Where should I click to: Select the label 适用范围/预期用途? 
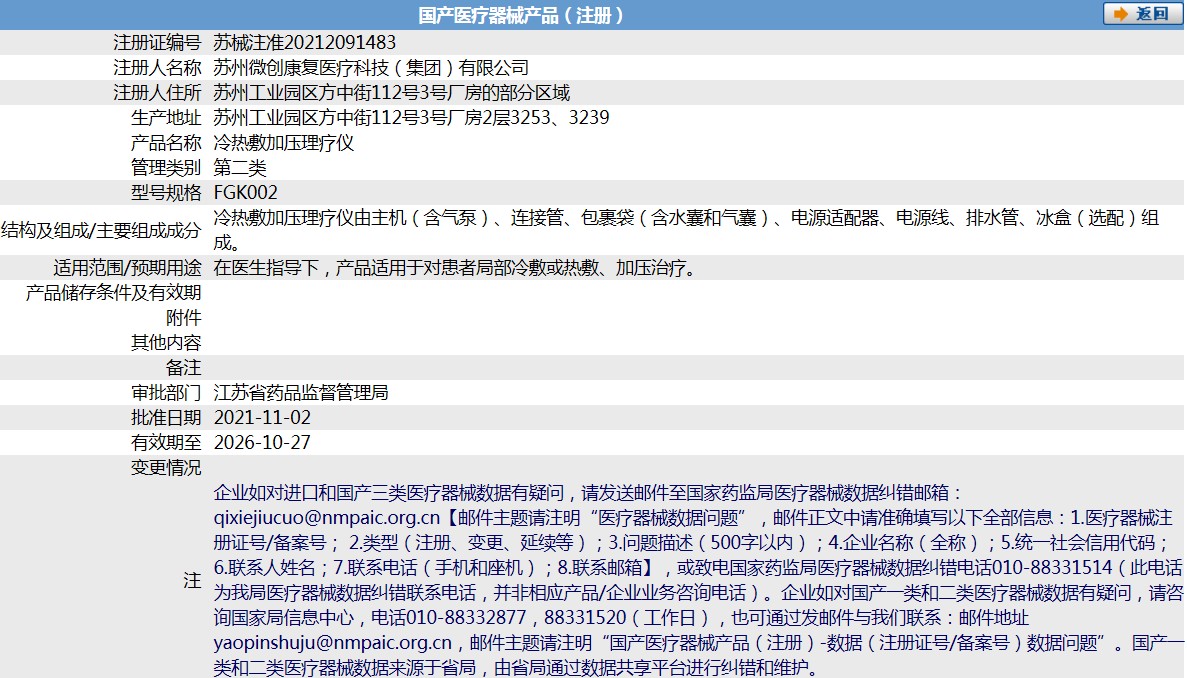(127, 267)
